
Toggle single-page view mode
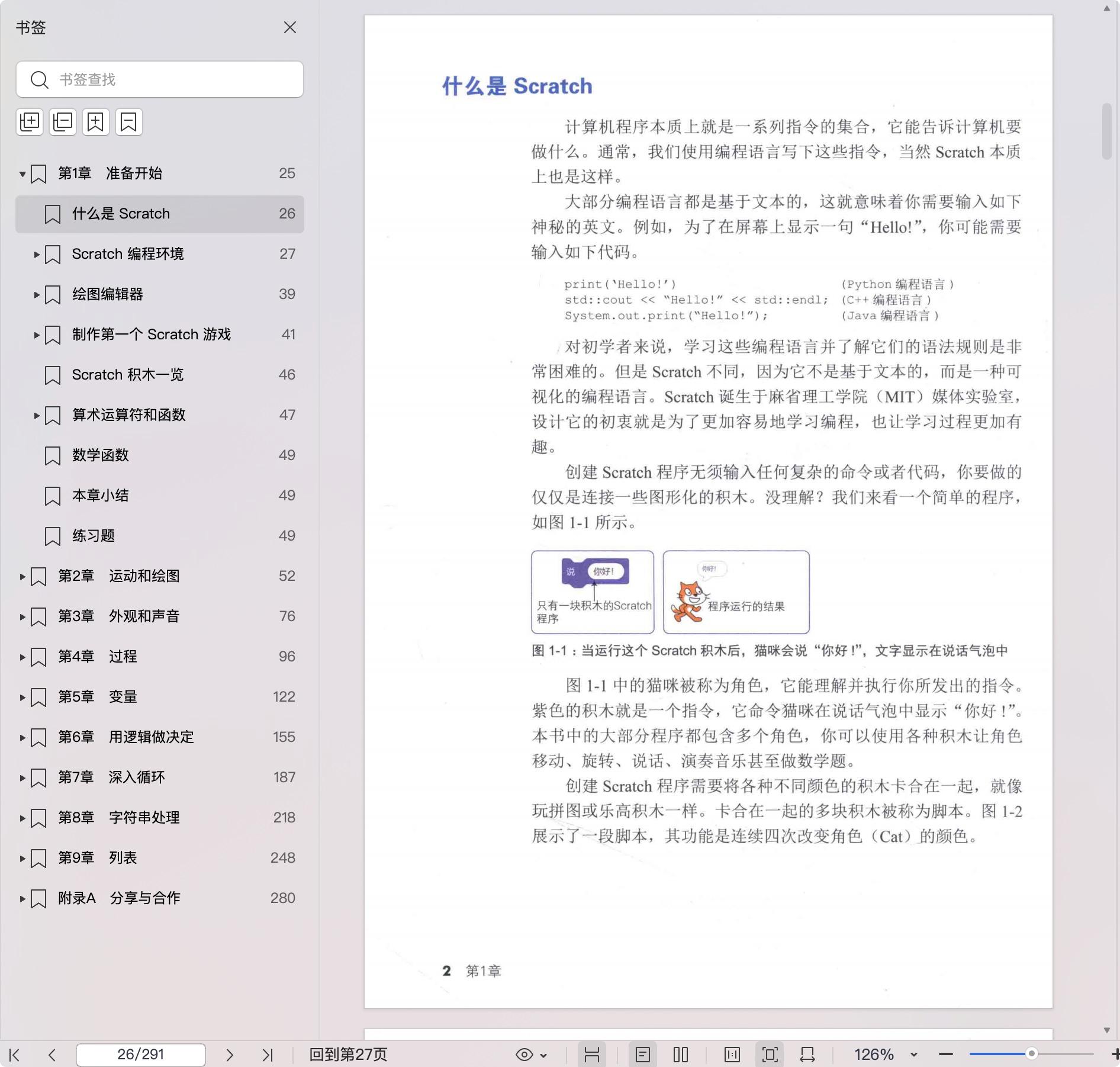pos(643,1055)
